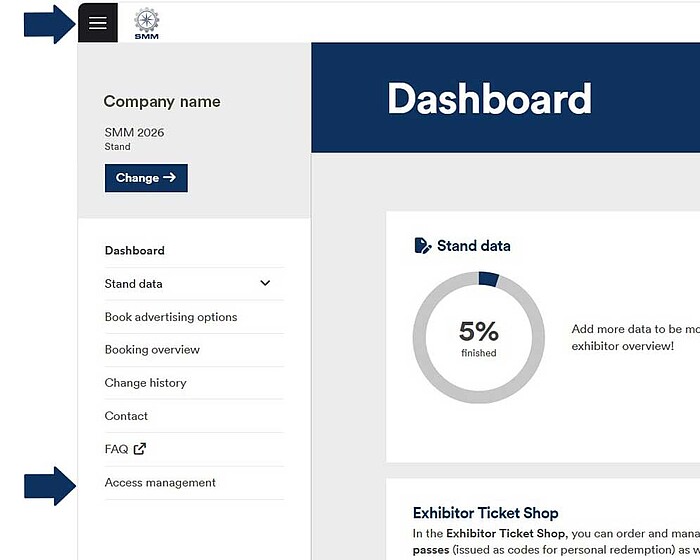Click the Stand data card heading
This screenshot has width=700, height=560.
(x=473, y=246)
